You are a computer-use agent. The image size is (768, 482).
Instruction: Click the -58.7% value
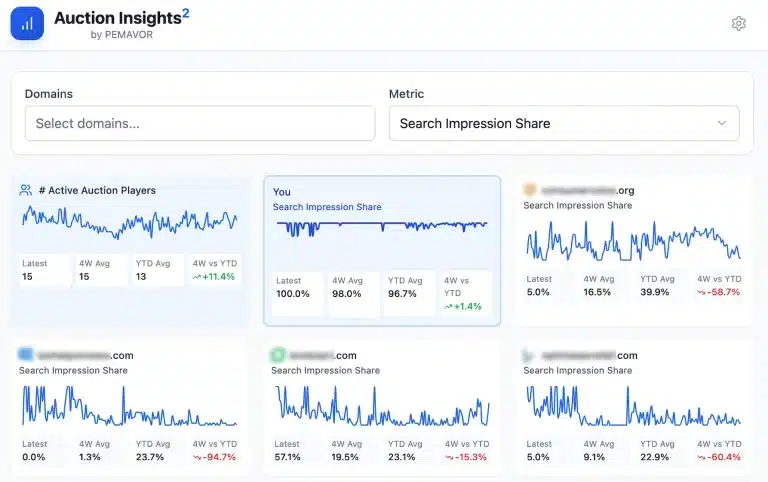coord(723,292)
